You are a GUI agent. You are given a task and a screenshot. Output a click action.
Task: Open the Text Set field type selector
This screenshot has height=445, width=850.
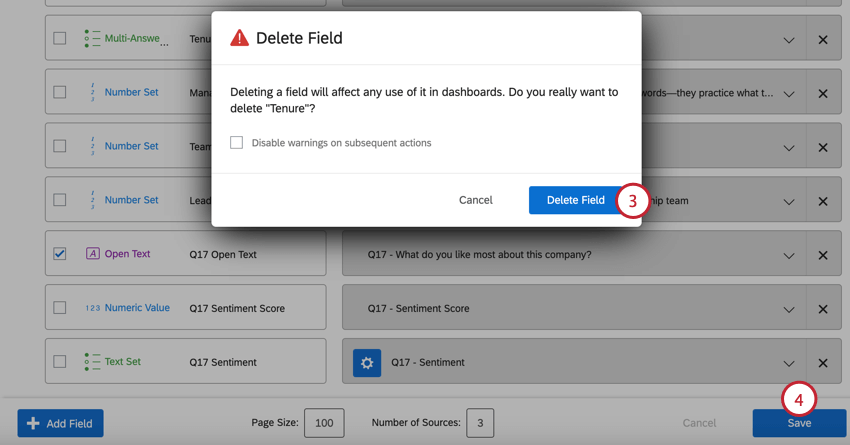tap(123, 362)
